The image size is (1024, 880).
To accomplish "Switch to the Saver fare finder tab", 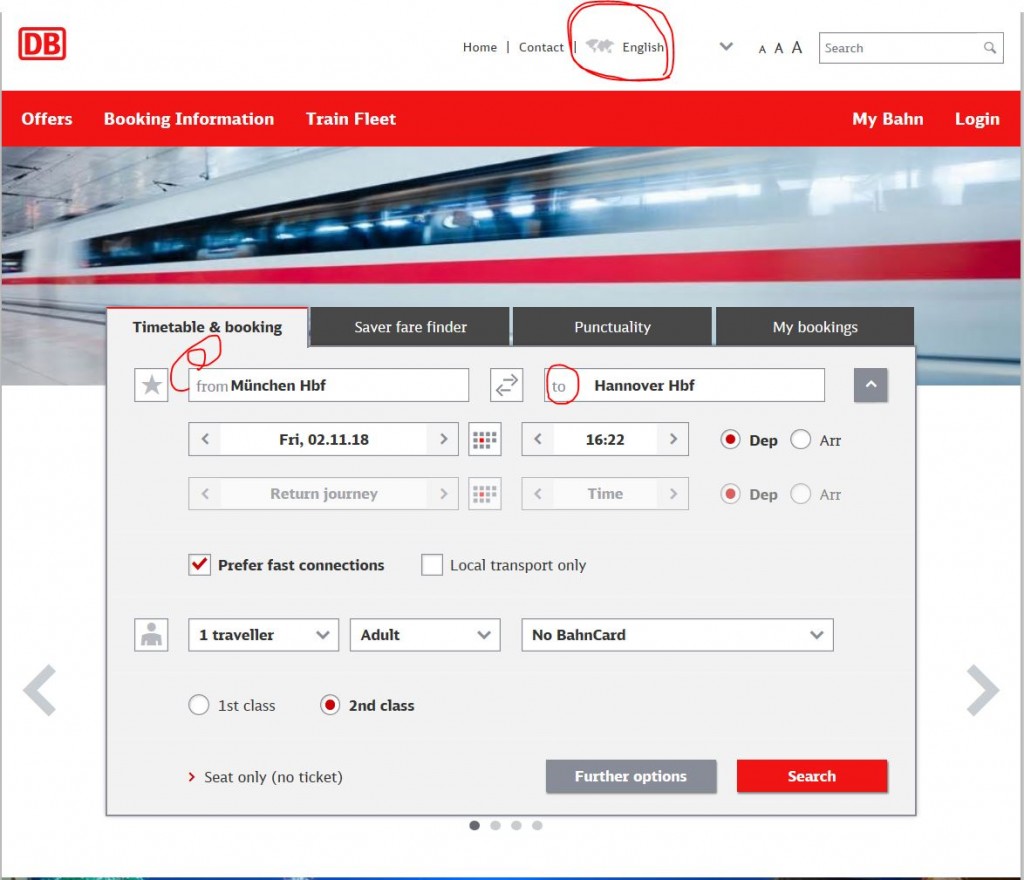I will point(410,327).
